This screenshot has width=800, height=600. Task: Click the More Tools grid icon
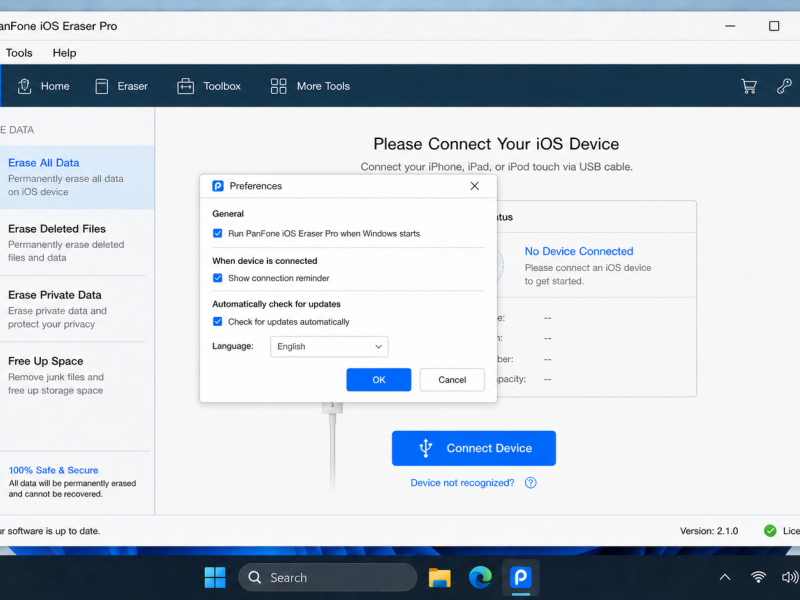pos(279,86)
